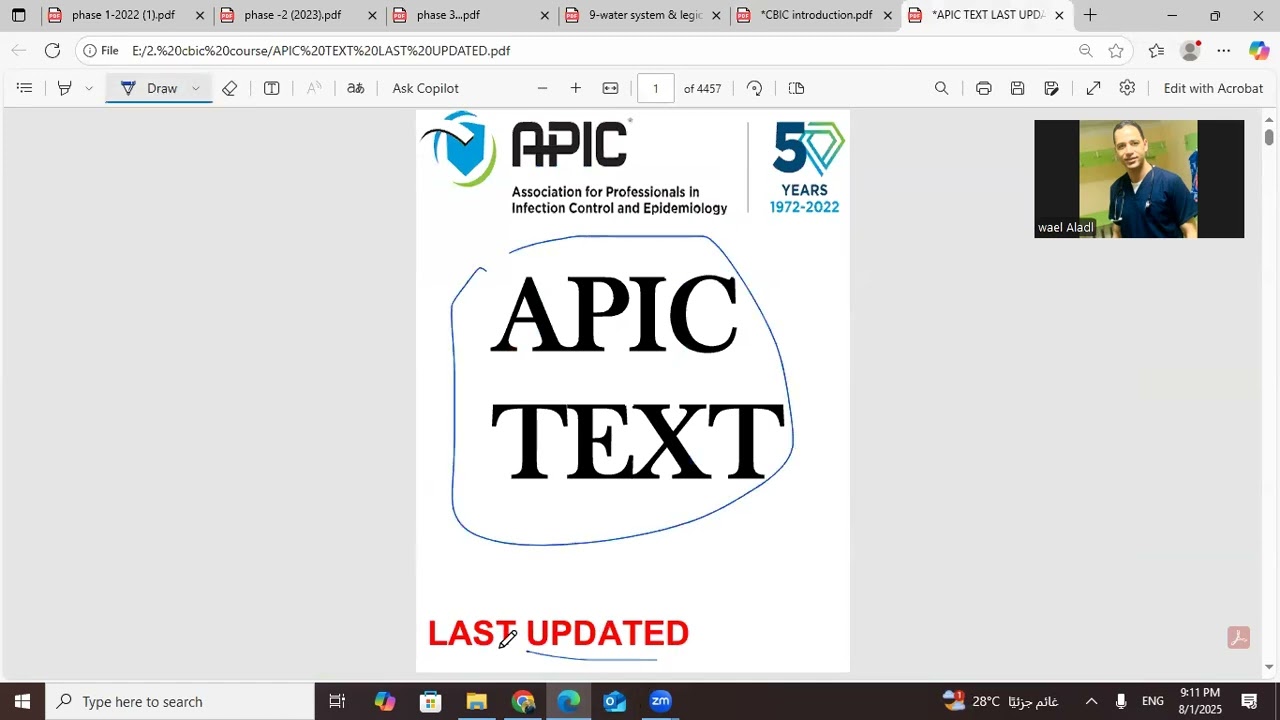The height and width of the screenshot is (720, 1280).
Task: Open Edge Settings and more menu
Action: [x=1224, y=50]
